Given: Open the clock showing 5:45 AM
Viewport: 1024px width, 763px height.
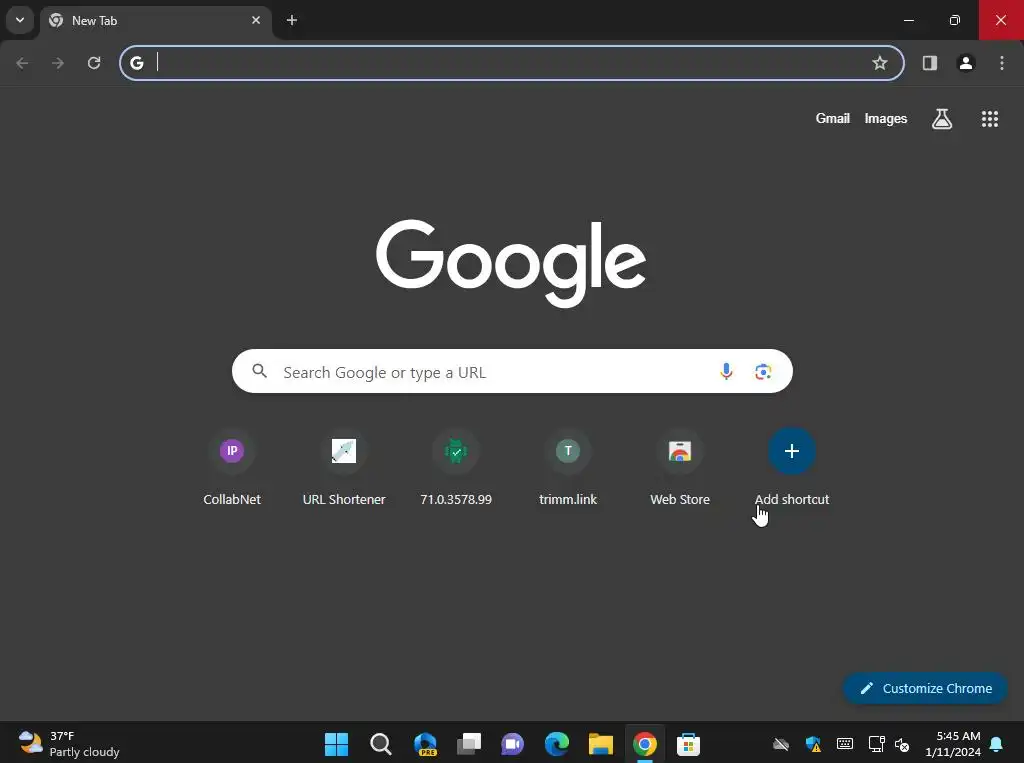Looking at the screenshot, I should [953, 744].
